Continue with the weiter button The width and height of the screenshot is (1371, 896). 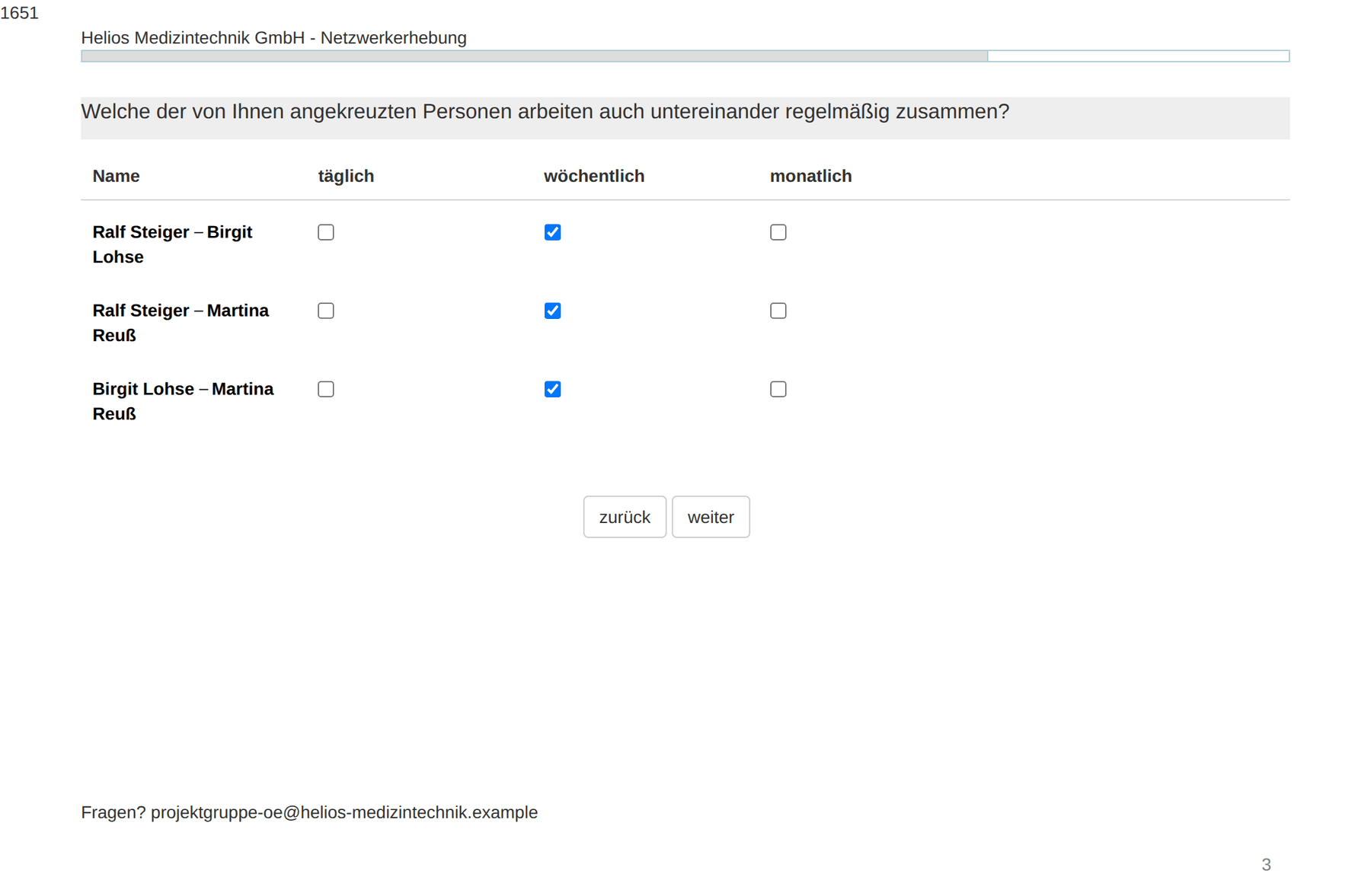[x=711, y=517]
